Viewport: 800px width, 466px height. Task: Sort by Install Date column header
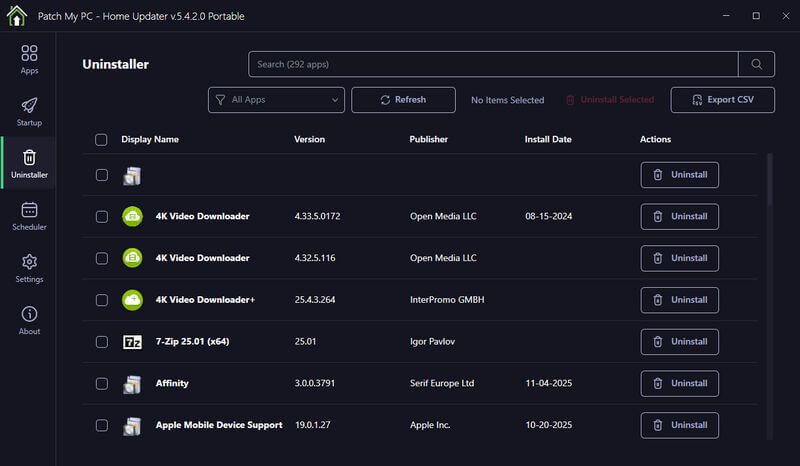pos(547,140)
